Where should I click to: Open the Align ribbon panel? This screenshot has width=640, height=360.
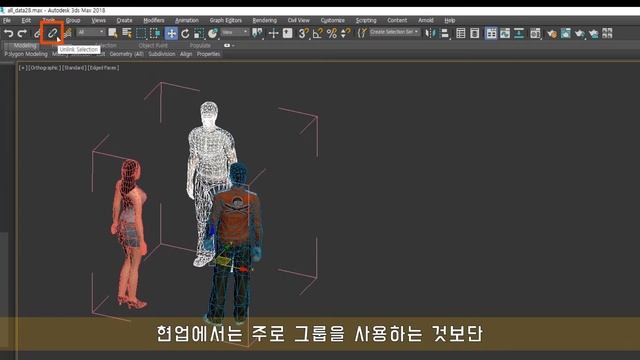tap(186, 54)
